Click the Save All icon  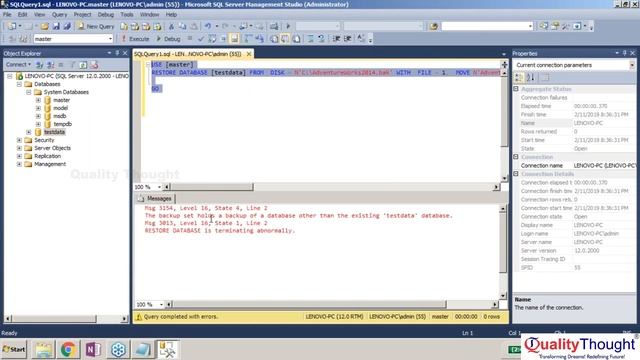tap(67, 26)
